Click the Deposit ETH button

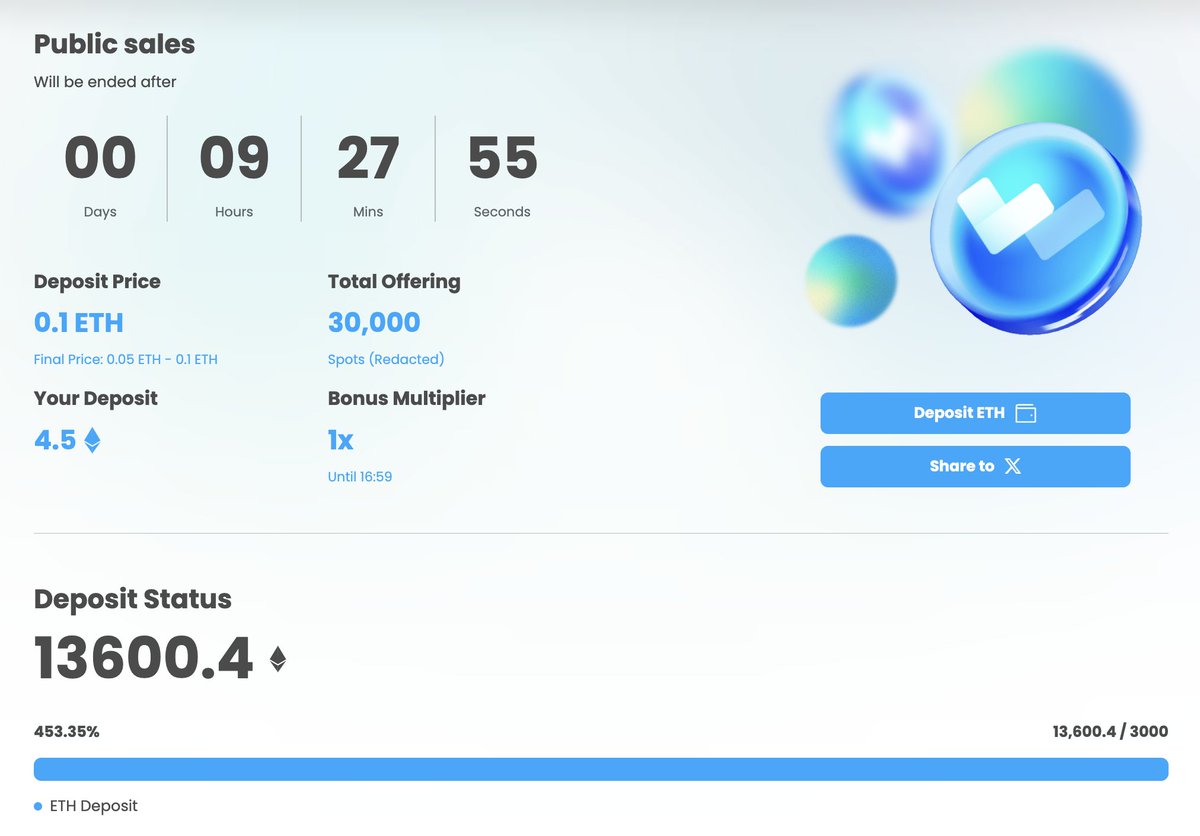coord(975,413)
